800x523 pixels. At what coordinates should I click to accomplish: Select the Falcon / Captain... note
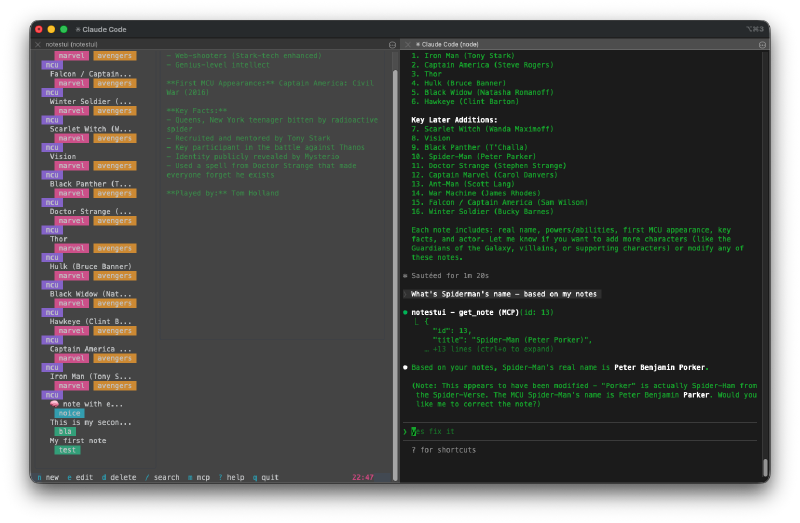90,74
